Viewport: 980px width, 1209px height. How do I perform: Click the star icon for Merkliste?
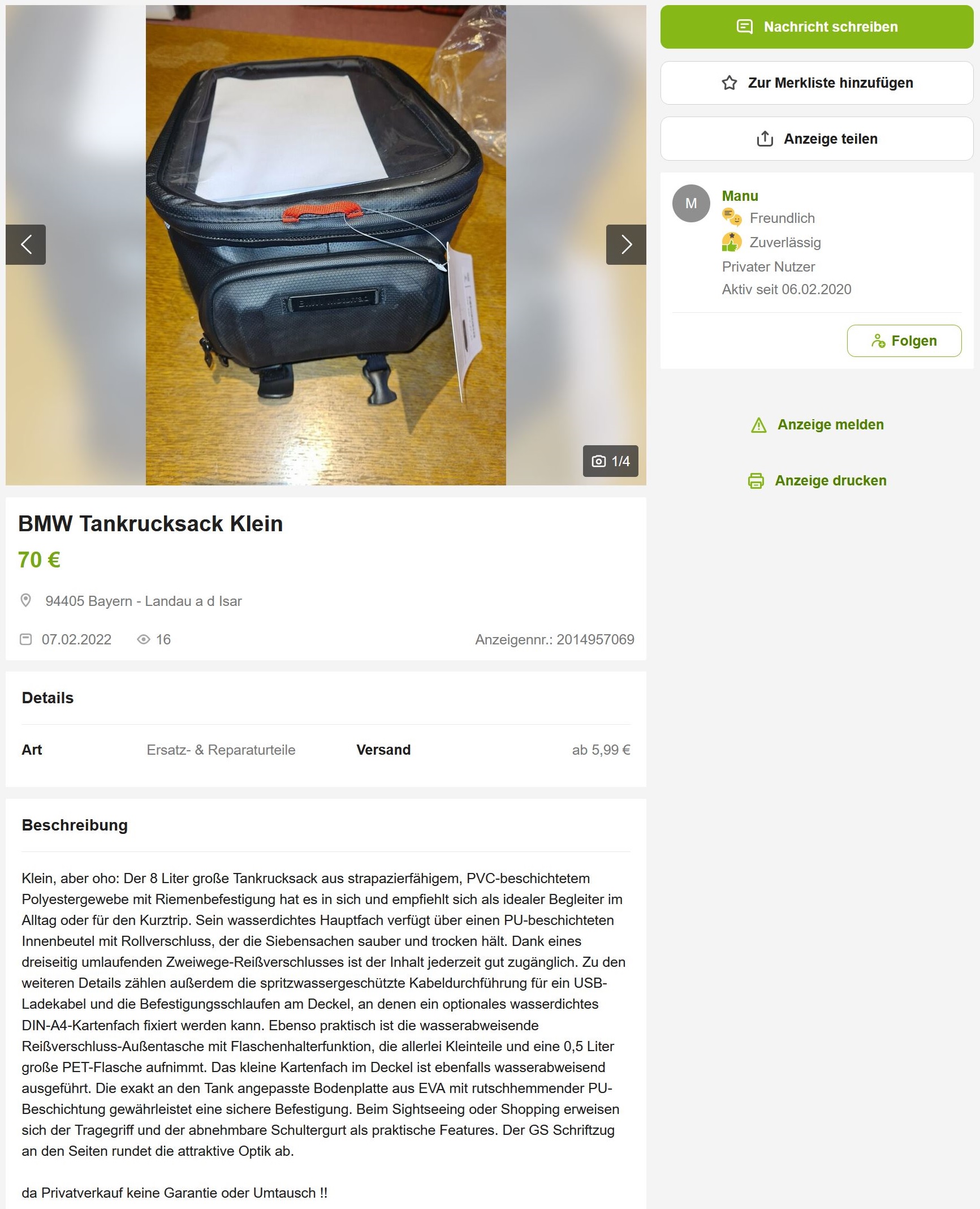729,83
